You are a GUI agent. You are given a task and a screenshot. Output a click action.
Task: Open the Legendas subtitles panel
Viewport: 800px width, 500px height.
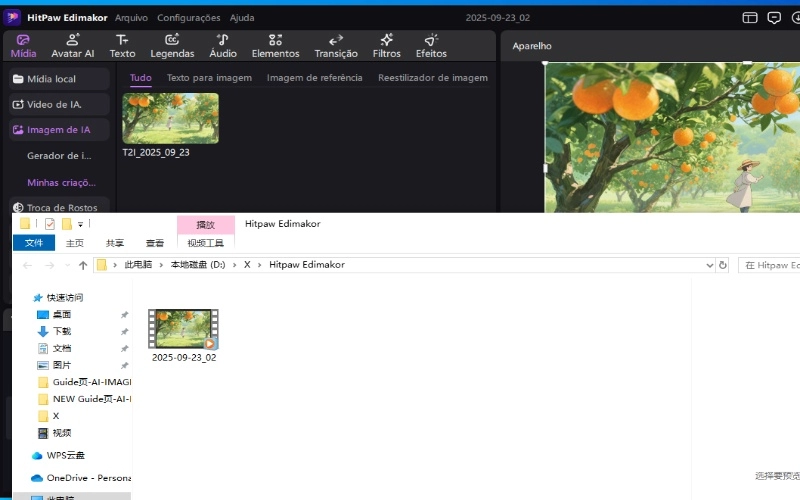(172, 45)
